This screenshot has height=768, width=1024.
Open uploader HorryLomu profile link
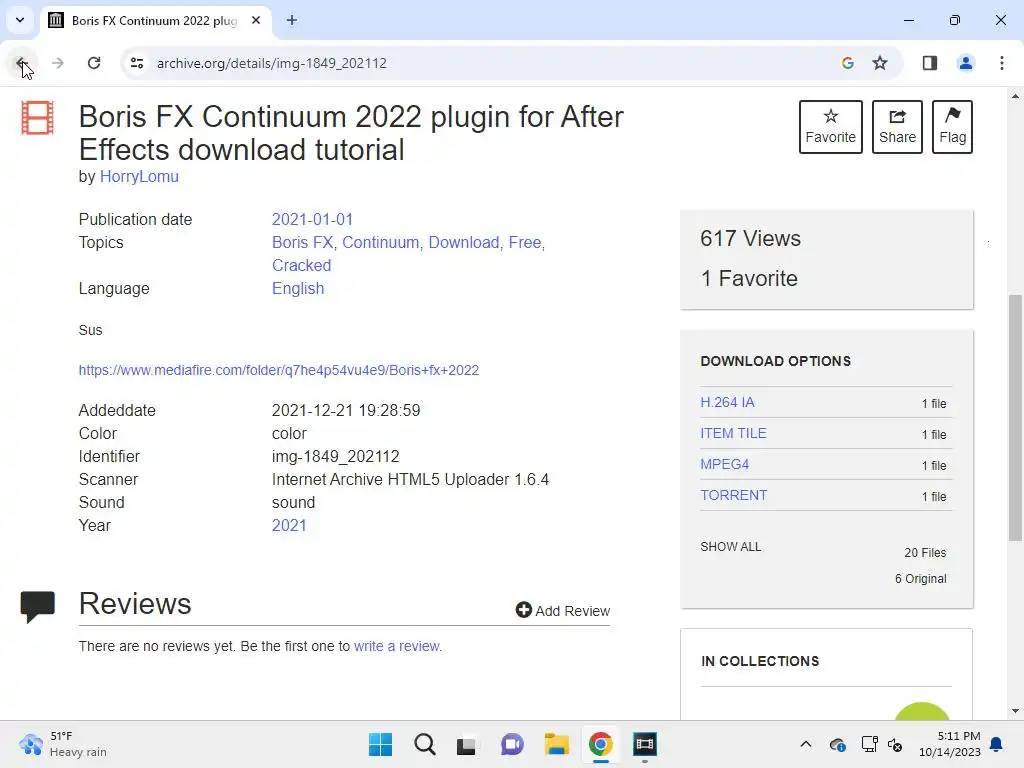pos(139,176)
